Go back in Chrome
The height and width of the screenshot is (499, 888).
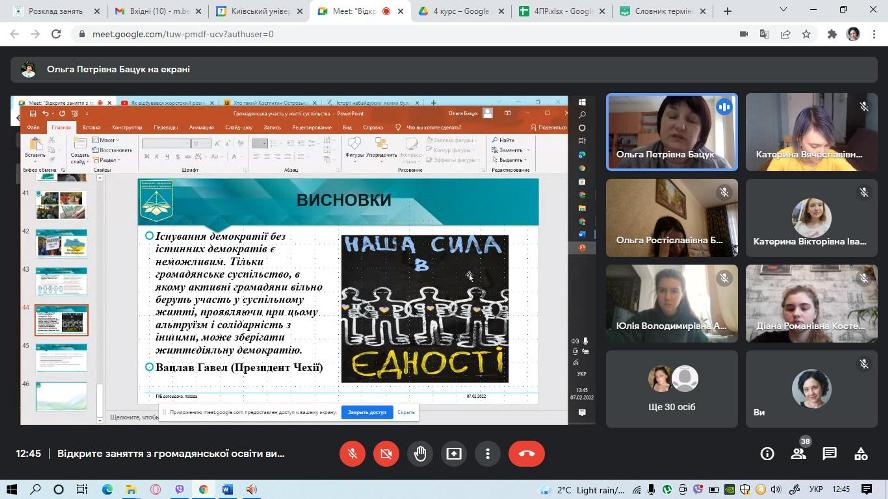[x=15, y=34]
